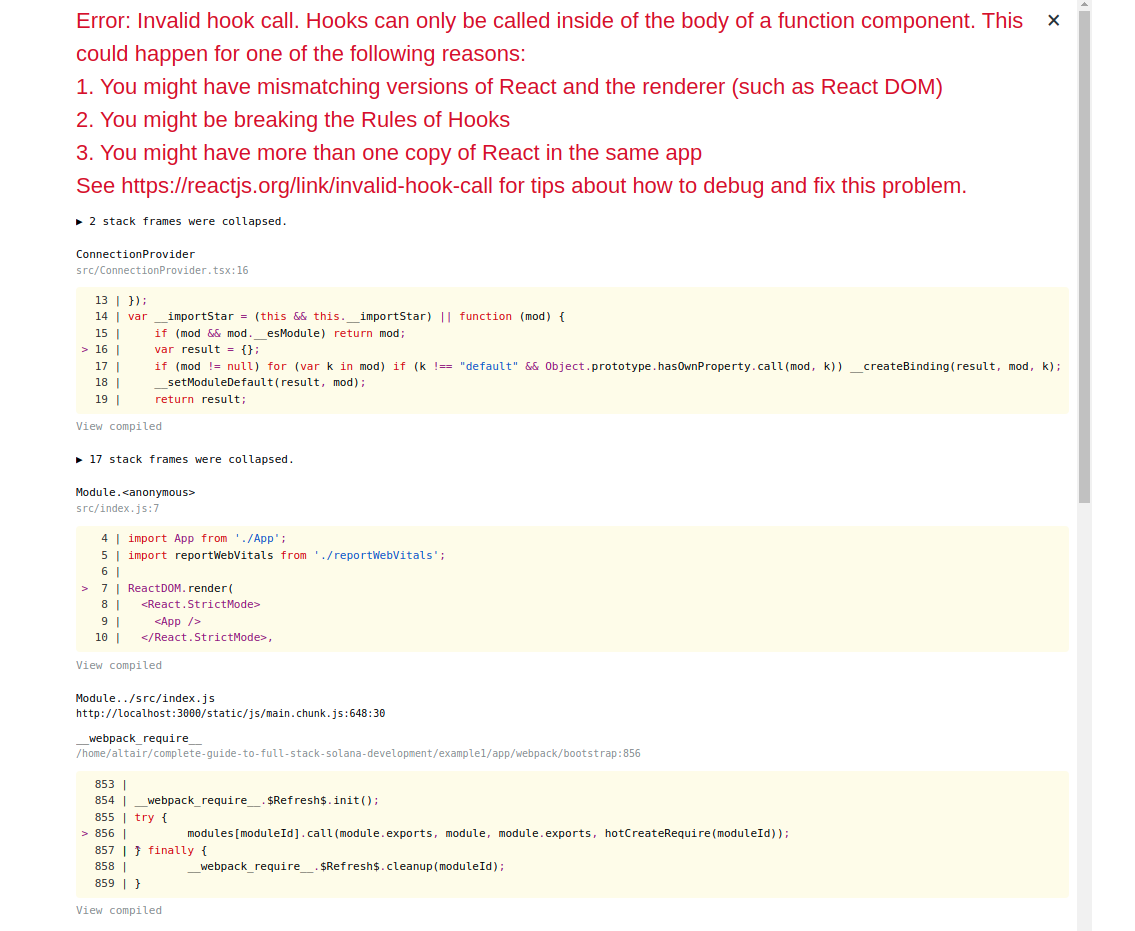1135x931 pixels.
Task: Expand the 17 collapsed stack frames
Action: click(x=185, y=460)
